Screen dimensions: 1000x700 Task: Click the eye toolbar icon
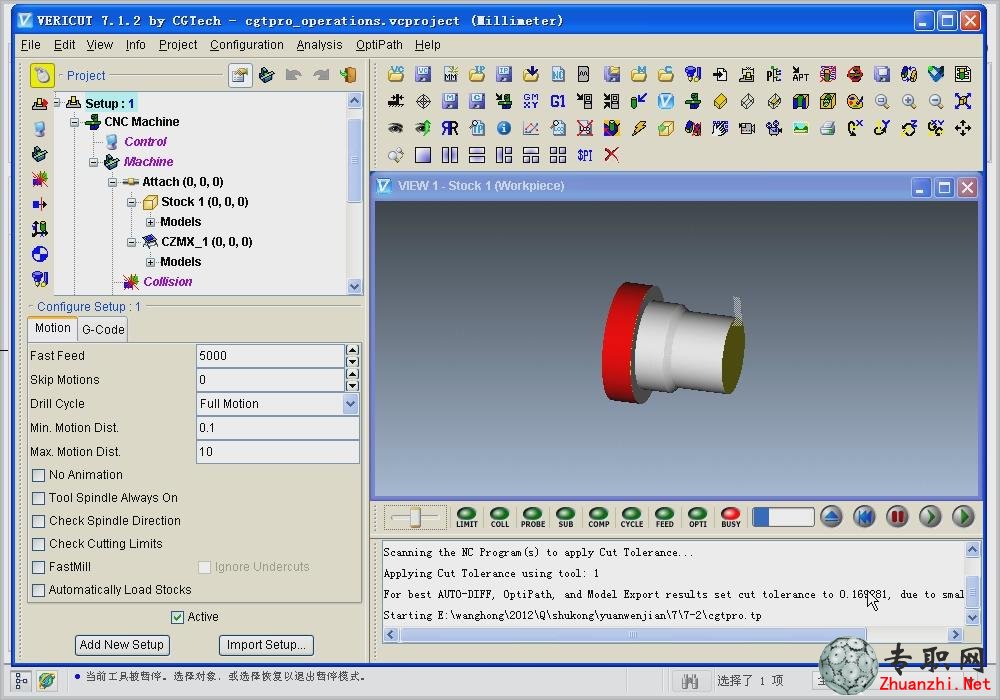[x=396, y=128]
